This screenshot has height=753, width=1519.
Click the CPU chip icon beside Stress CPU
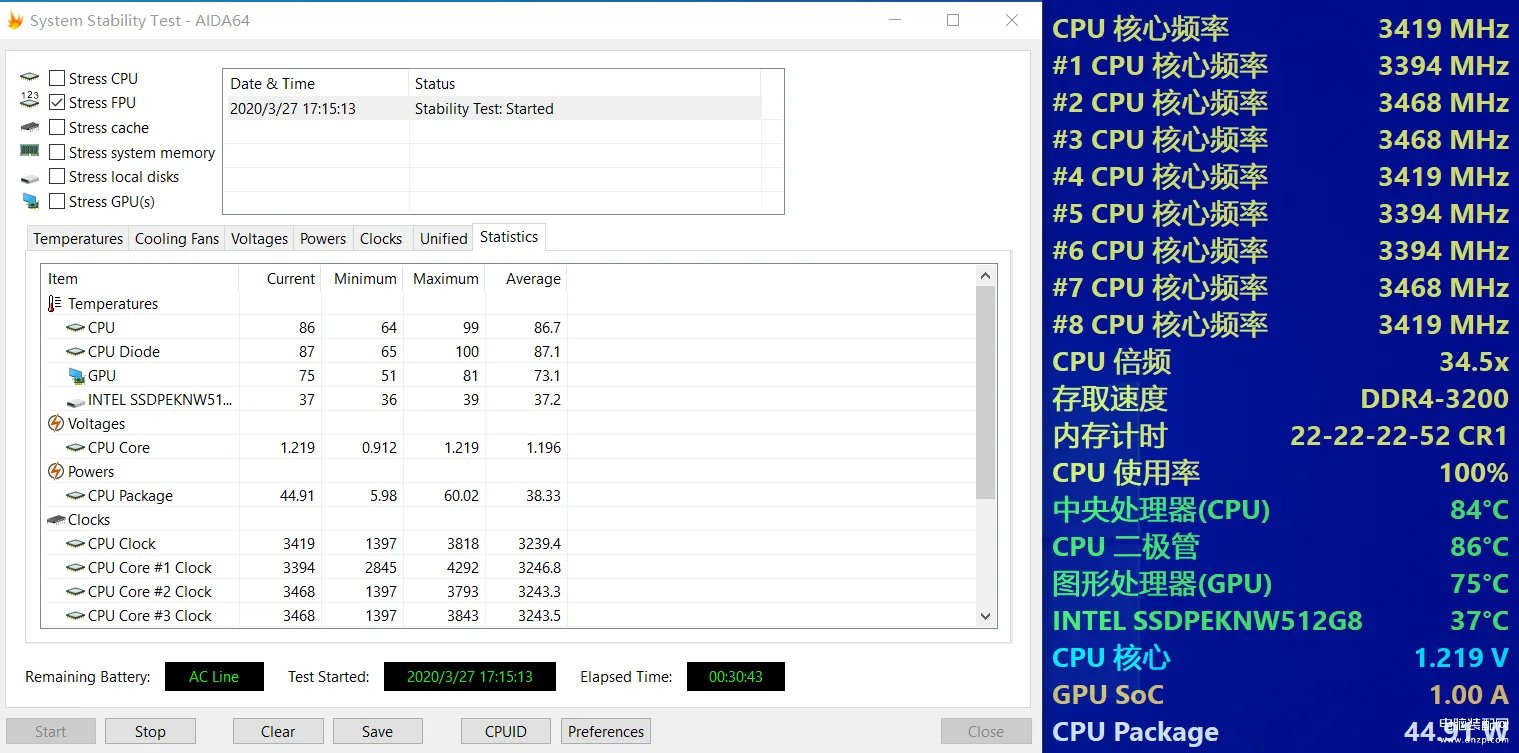32,78
